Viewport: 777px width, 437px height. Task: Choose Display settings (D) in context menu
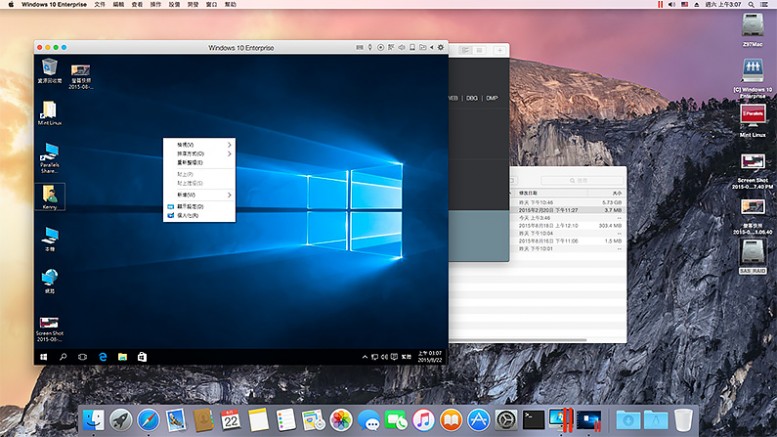pyautogui.click(x=199, y=206)
